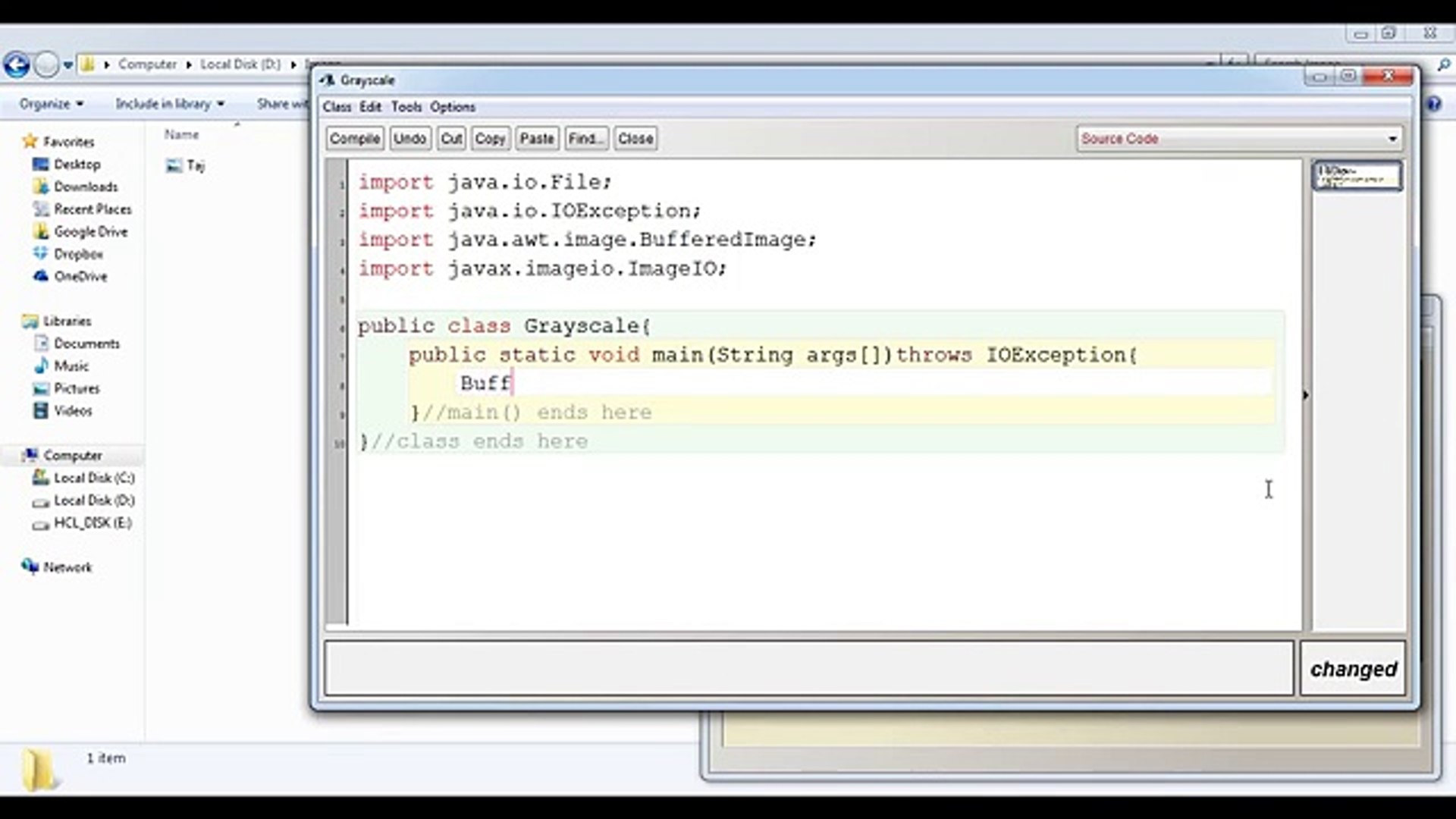1456x819 pixels.
Task: Open the Organize dropdown in Explorer
Action: pos(52,104)
